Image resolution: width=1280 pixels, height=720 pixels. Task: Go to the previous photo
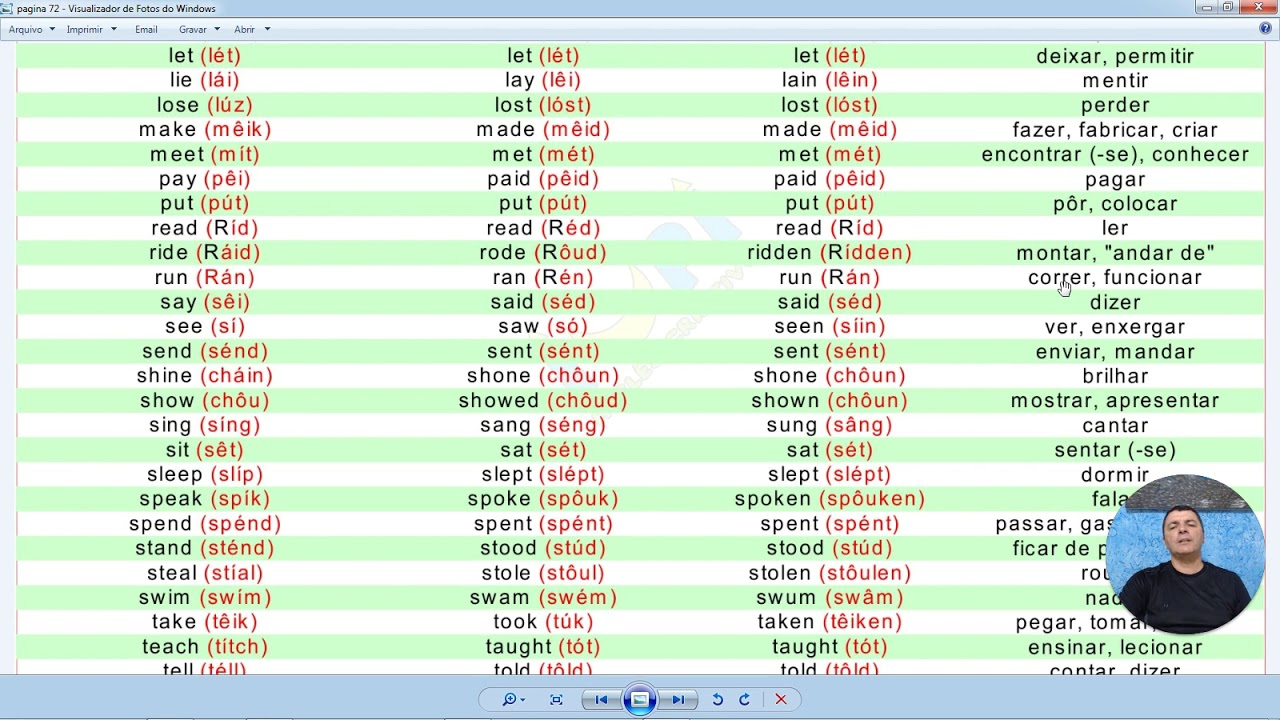(601, 700)
